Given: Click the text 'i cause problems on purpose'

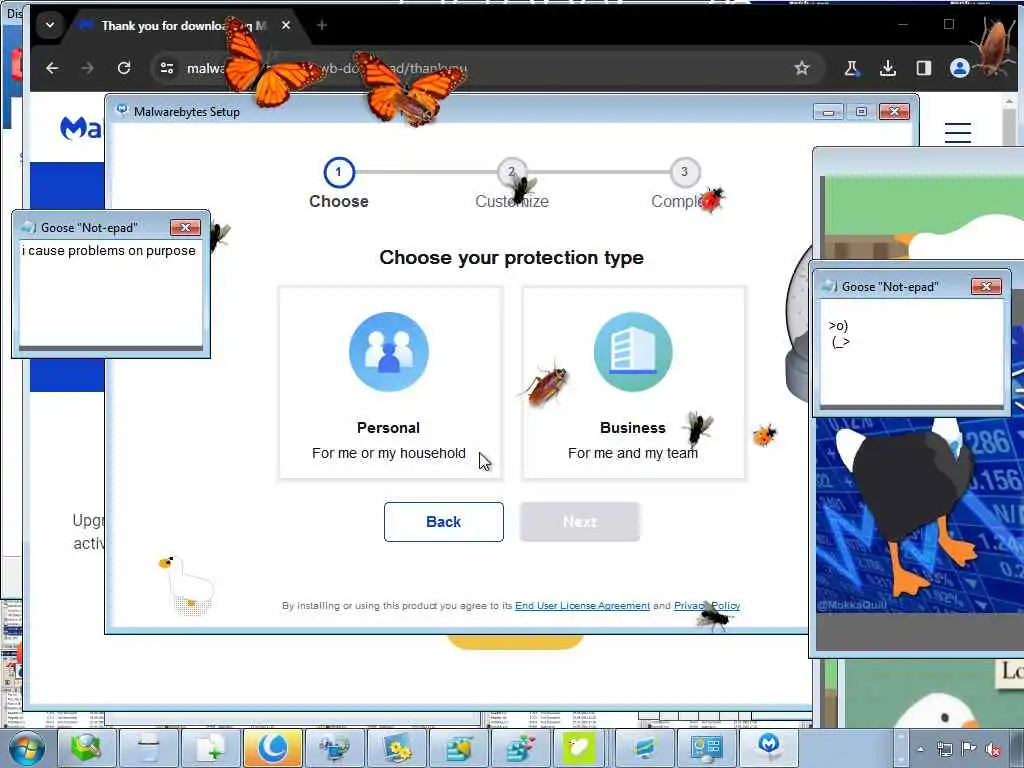Looking at the screenshot, I should click(109, 251).
